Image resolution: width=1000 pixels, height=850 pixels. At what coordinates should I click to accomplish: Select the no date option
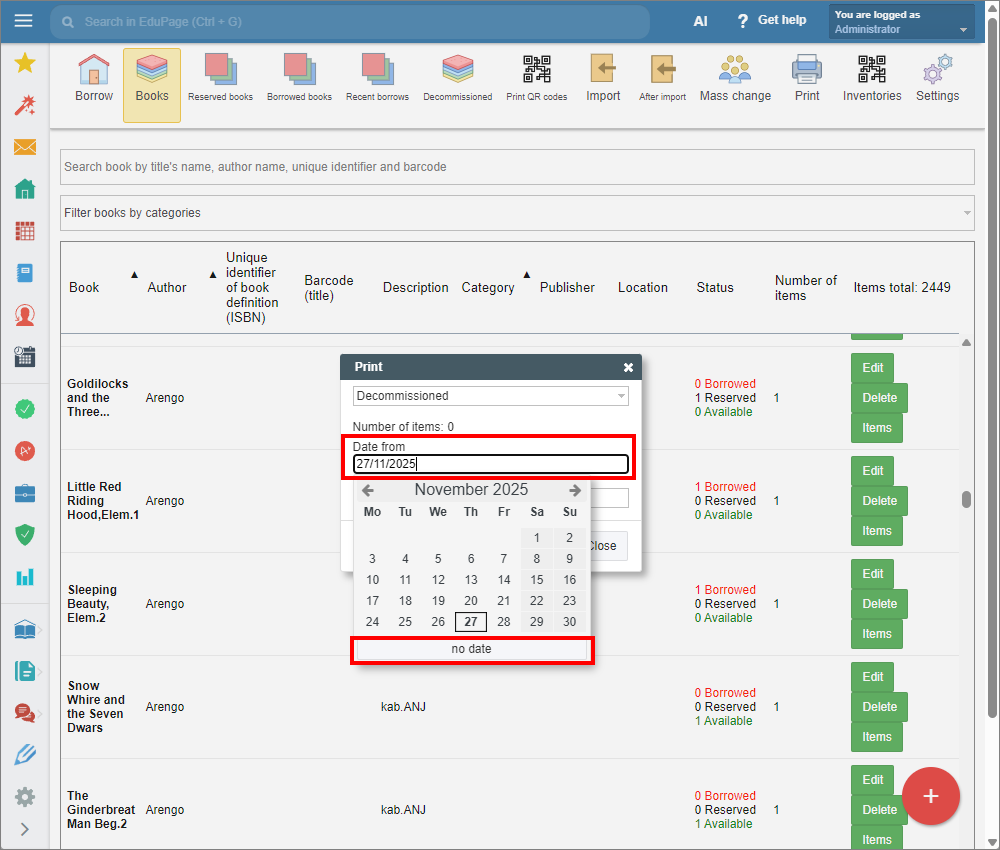(471, 649)
